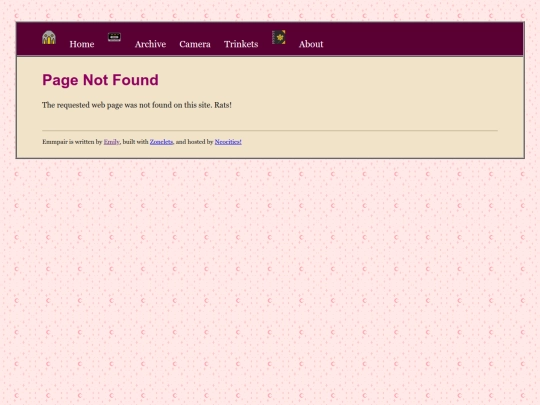The height and width of the screenshot is (405, 540).
Task: Open the Archive nav link
Action: click(150, 44)
